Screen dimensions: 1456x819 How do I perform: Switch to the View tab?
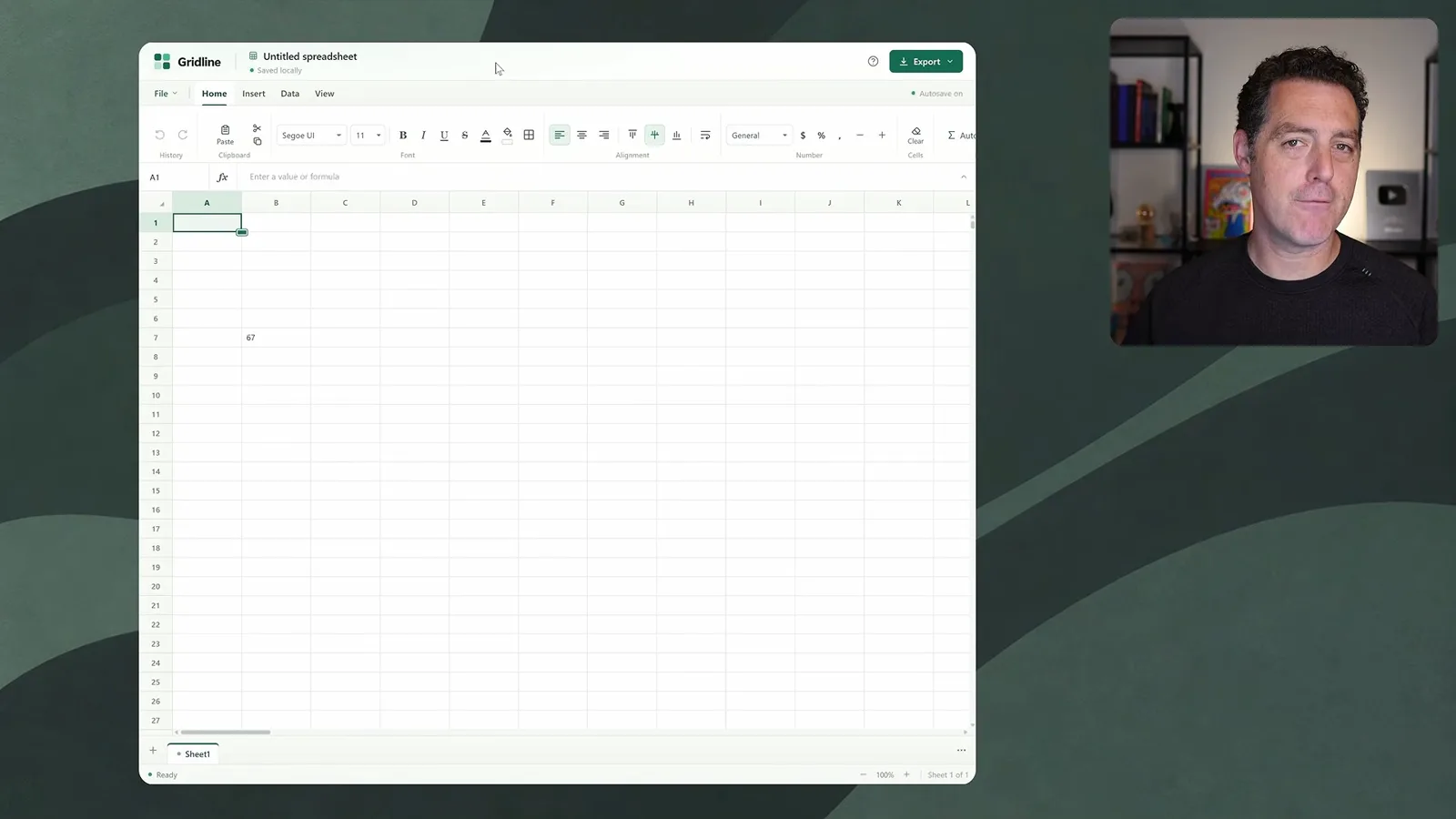tap(325, 94)
